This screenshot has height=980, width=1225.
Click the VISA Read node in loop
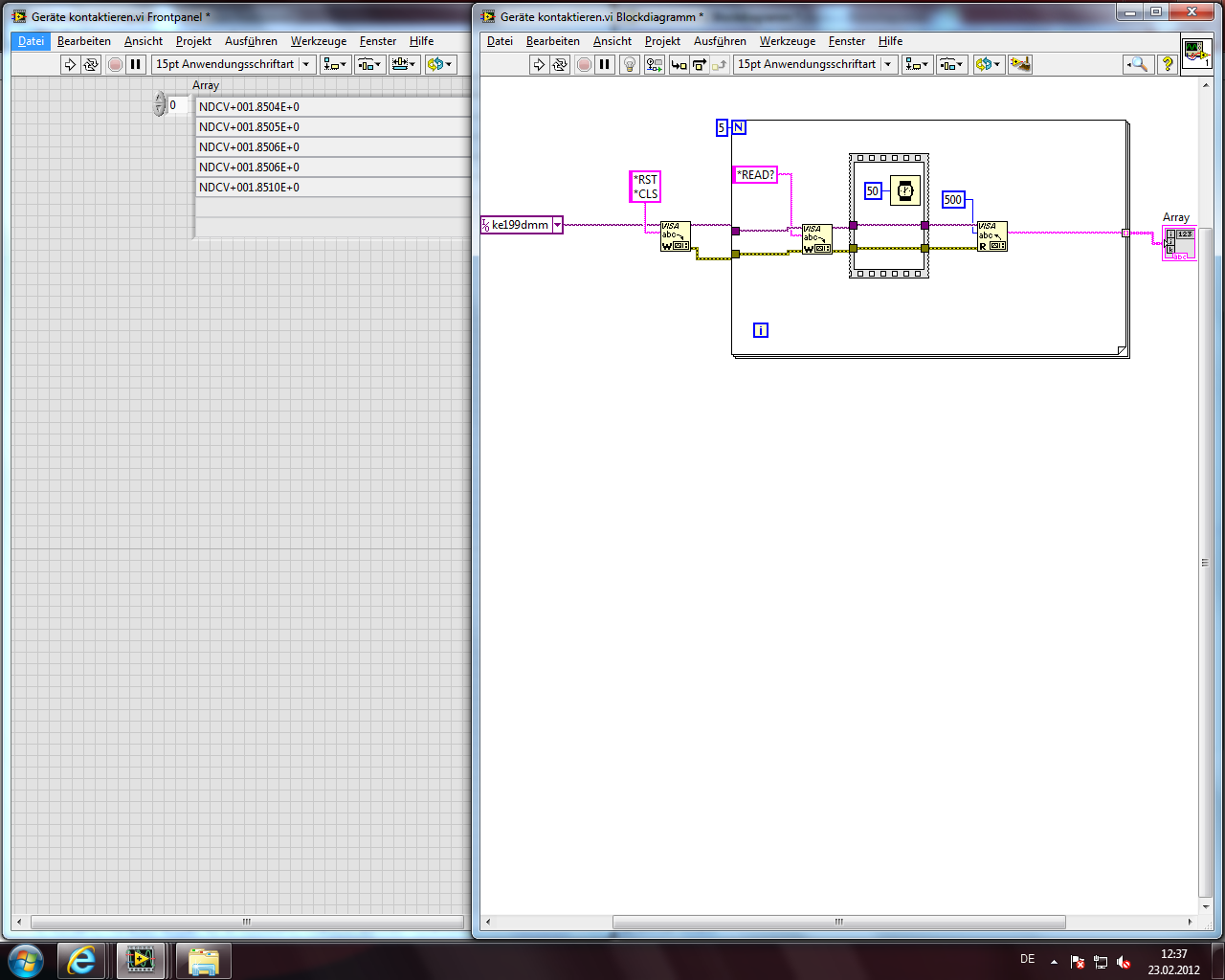click(991, 236)
